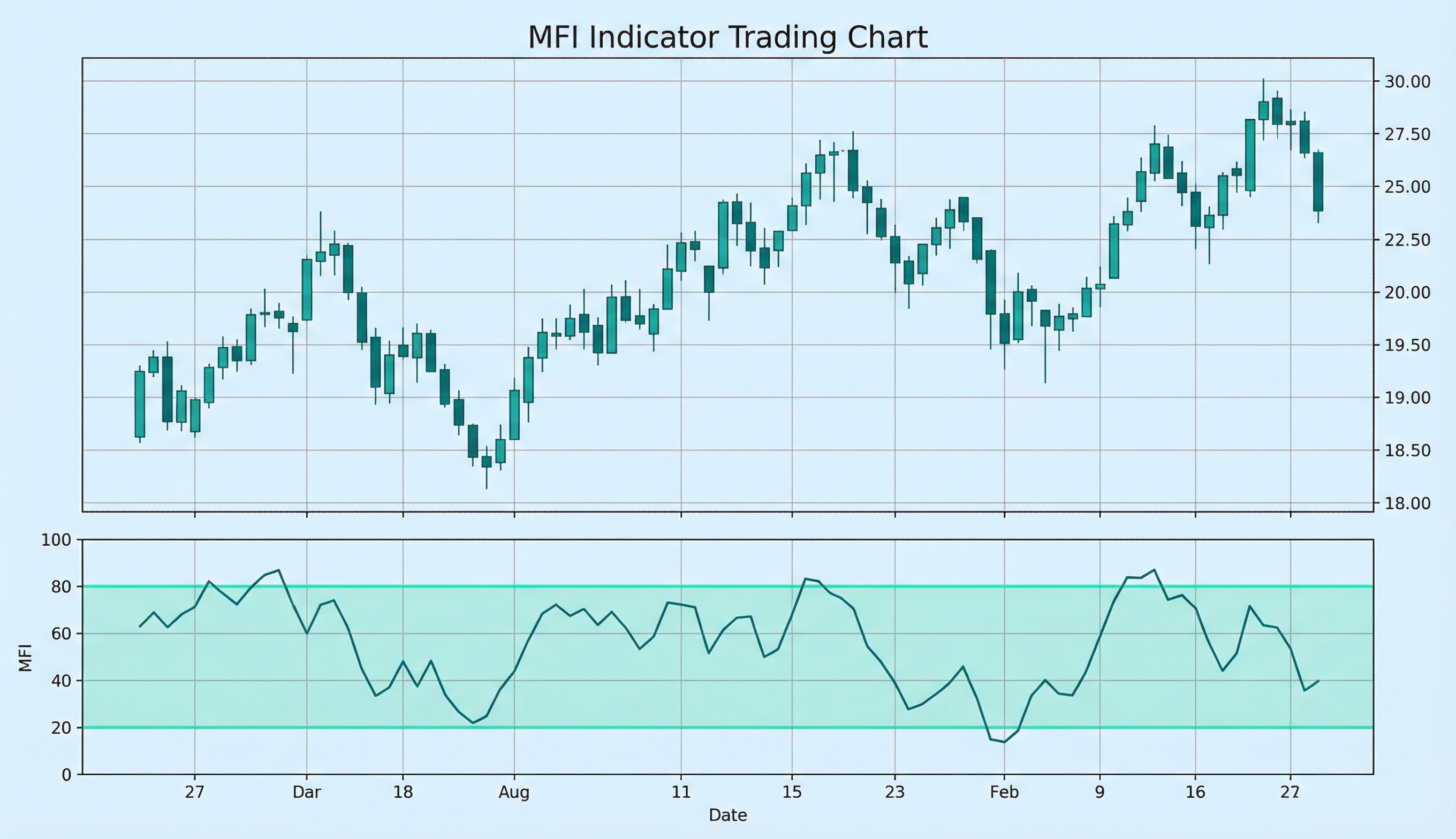1456x839 pixels.
Task: Select the "80" MFI axis tick label
Action: [x=61, y=587]
